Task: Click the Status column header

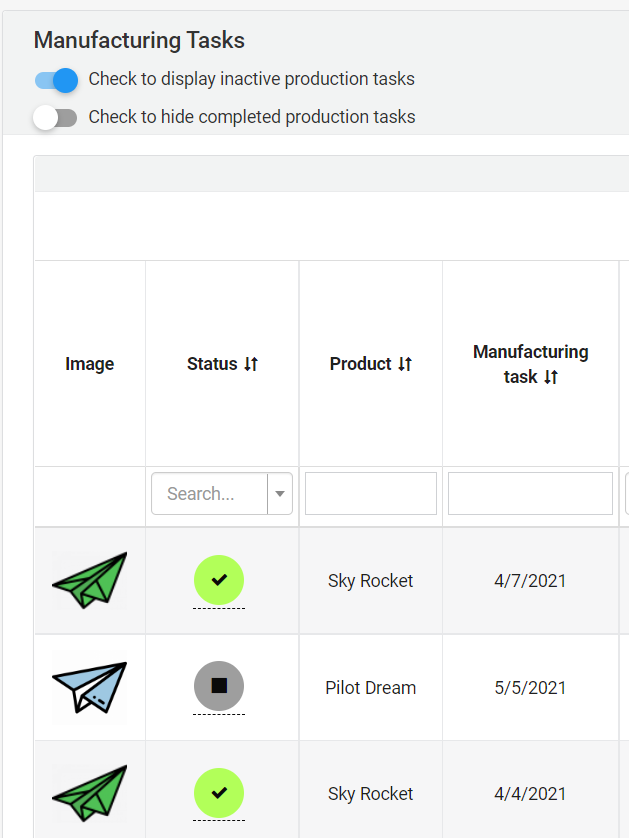Action: (212, 364)
